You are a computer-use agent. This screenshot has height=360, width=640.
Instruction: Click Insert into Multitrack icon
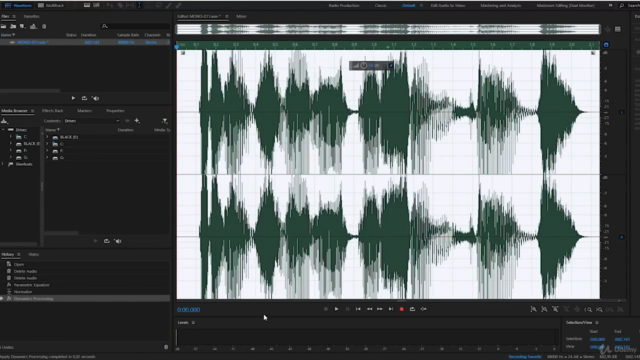[33, 27]
